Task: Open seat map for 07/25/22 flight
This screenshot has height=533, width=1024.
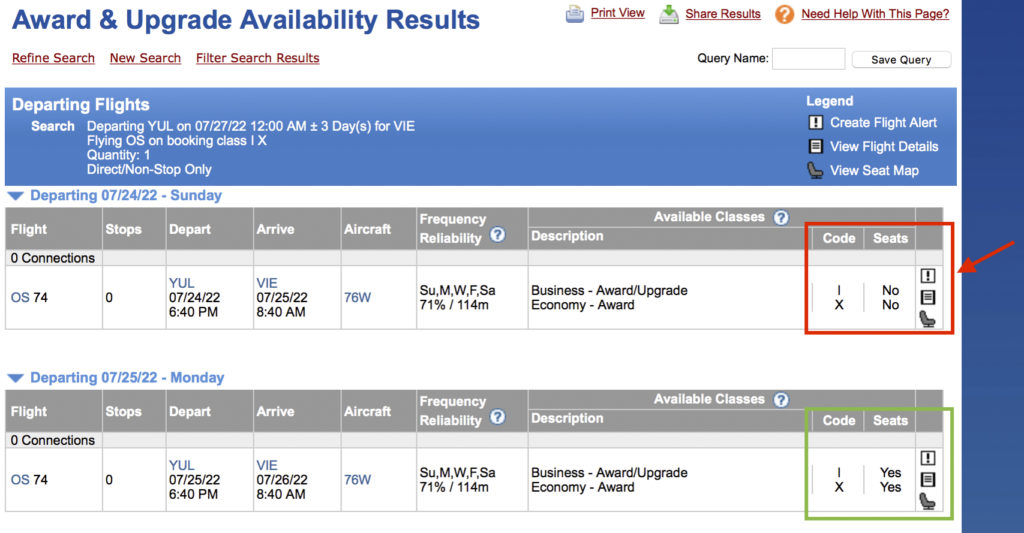Action: [x=928, y=501]
